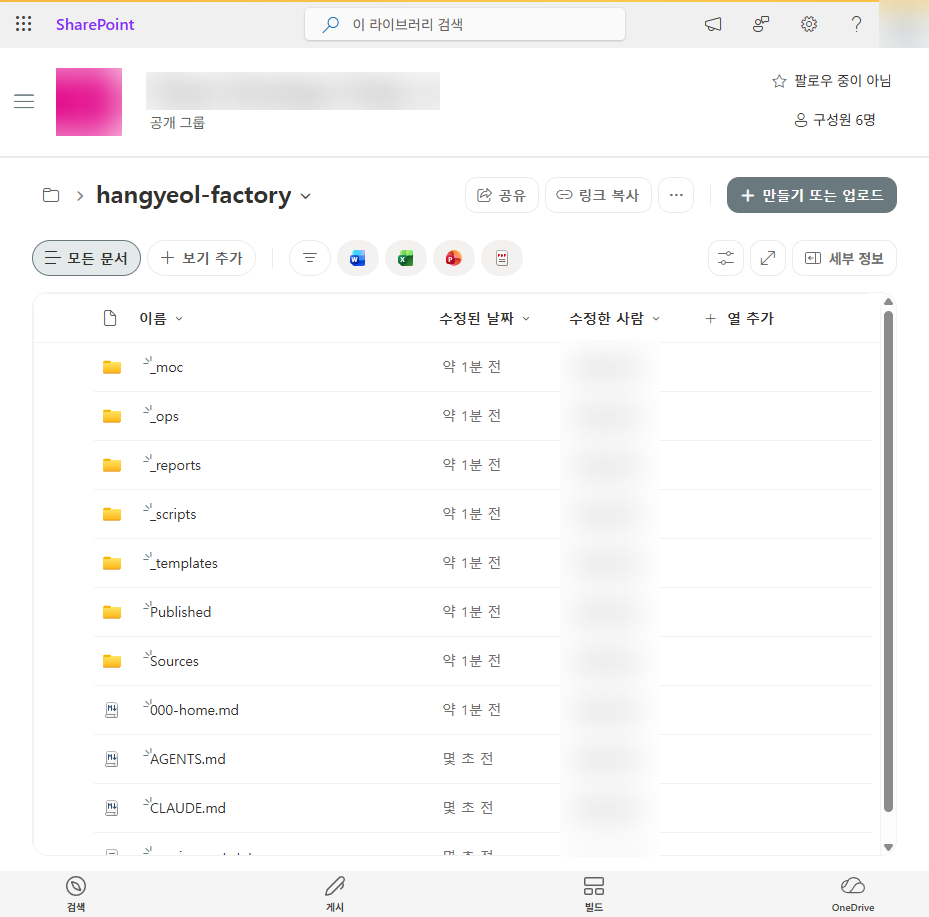Screen dimensions: 929x917
Task: Share the current folder
Action: point(501,195)
